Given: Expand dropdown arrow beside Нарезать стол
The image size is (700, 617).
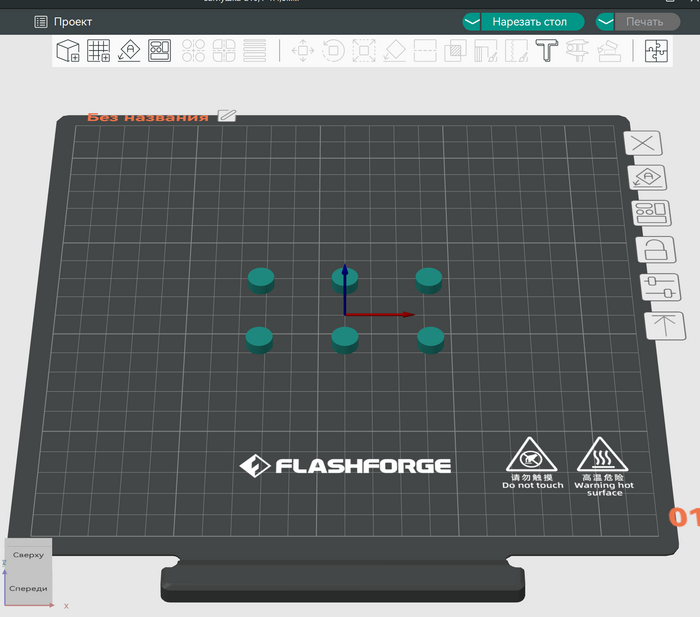Looking at the screenshot, I should pyautogui.click(x=471, y=21).
